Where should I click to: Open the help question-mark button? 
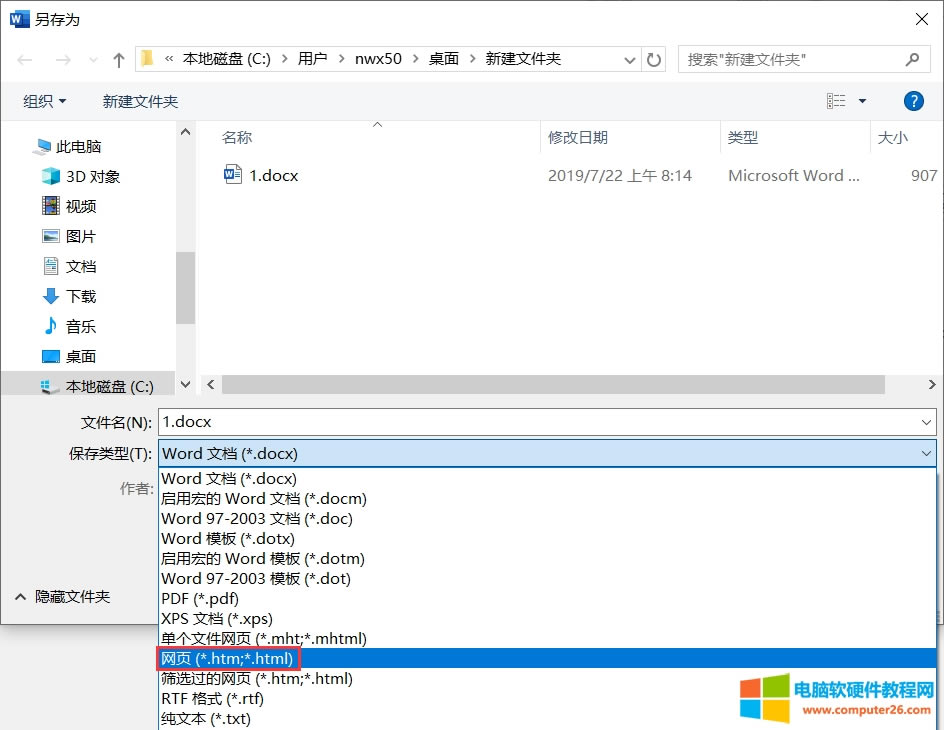coord(913,101)
